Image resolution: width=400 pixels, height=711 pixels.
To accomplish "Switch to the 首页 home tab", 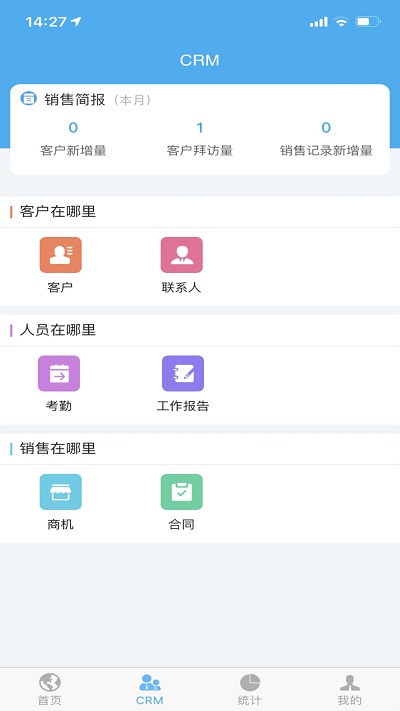I will (x=50, y=689).
